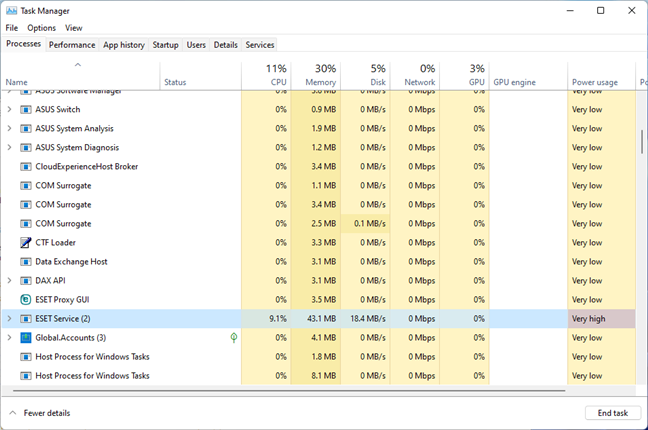This screenshot has width=648, height=430.
Task: Click the ESET Service process icon
Action: coord(26,319)
